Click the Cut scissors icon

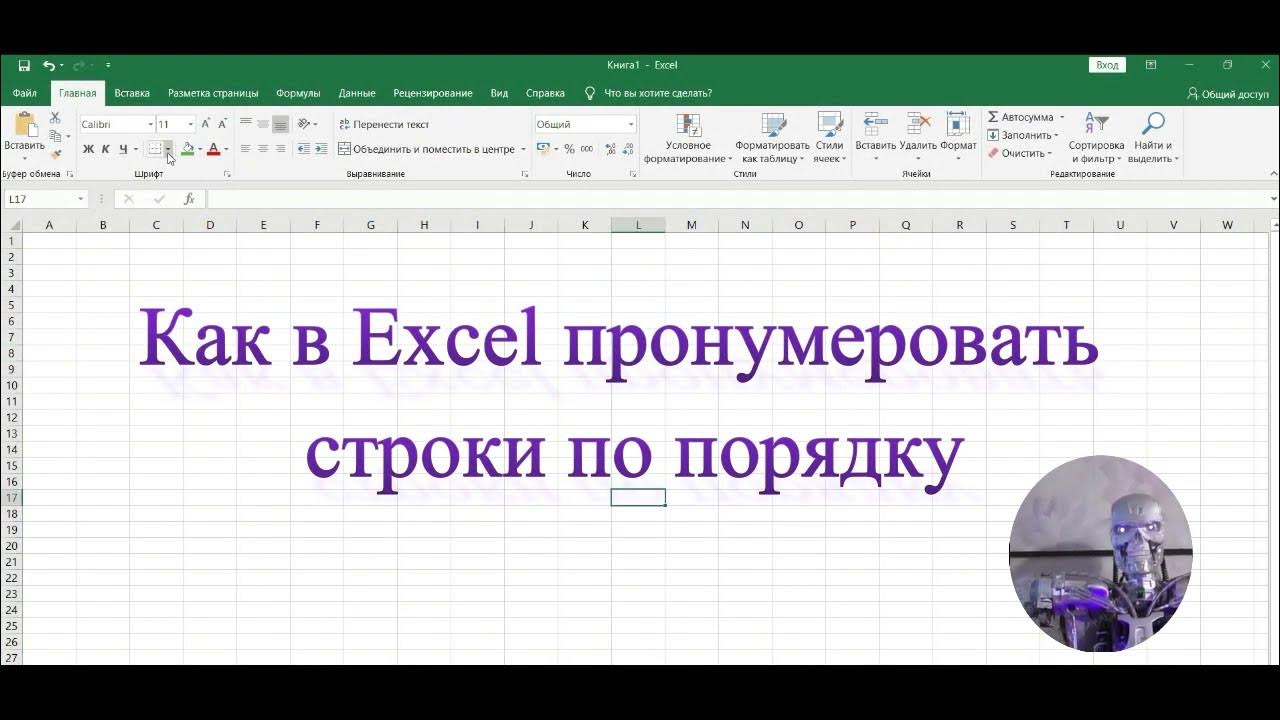(56, 118)
